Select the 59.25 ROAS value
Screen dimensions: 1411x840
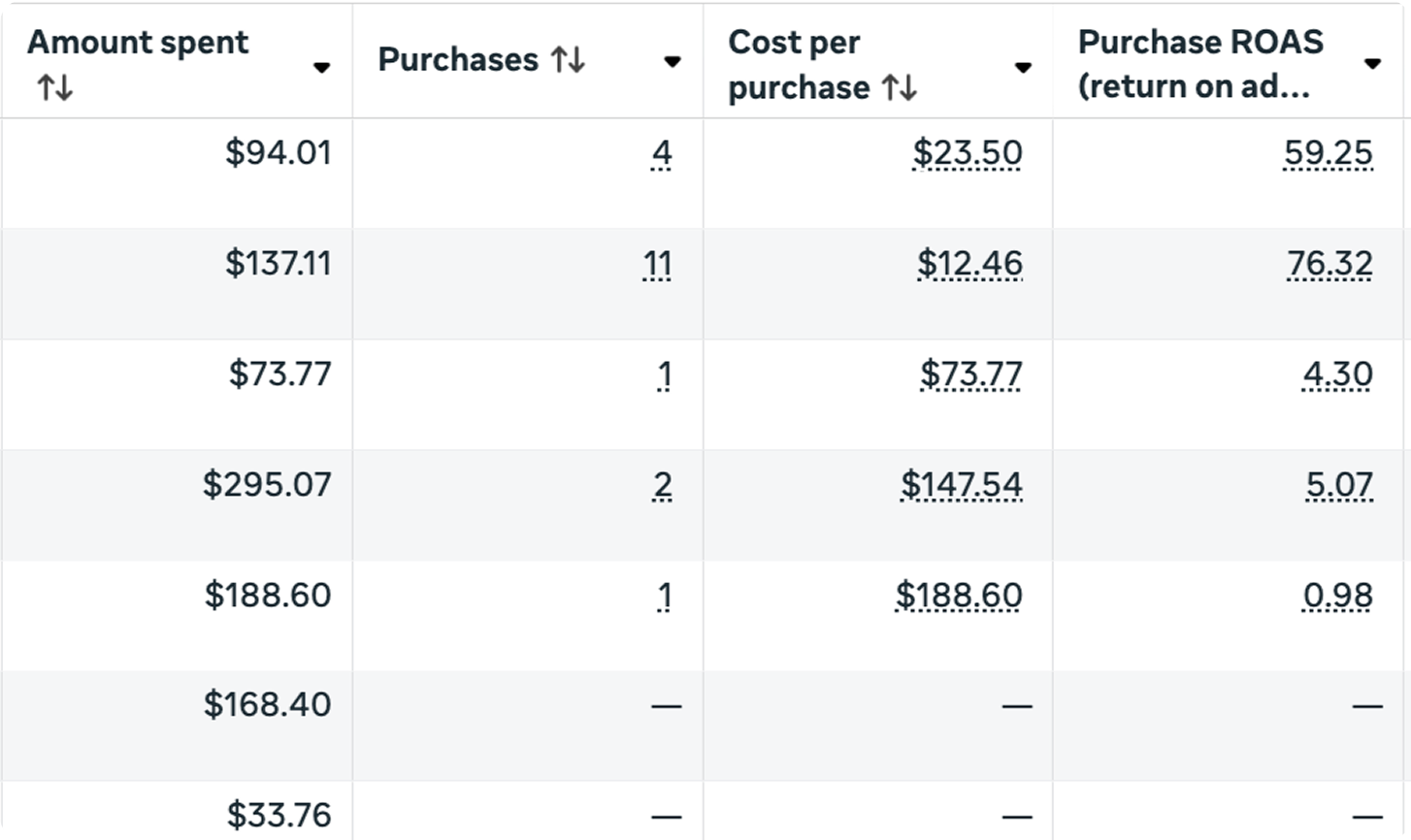1328,153
